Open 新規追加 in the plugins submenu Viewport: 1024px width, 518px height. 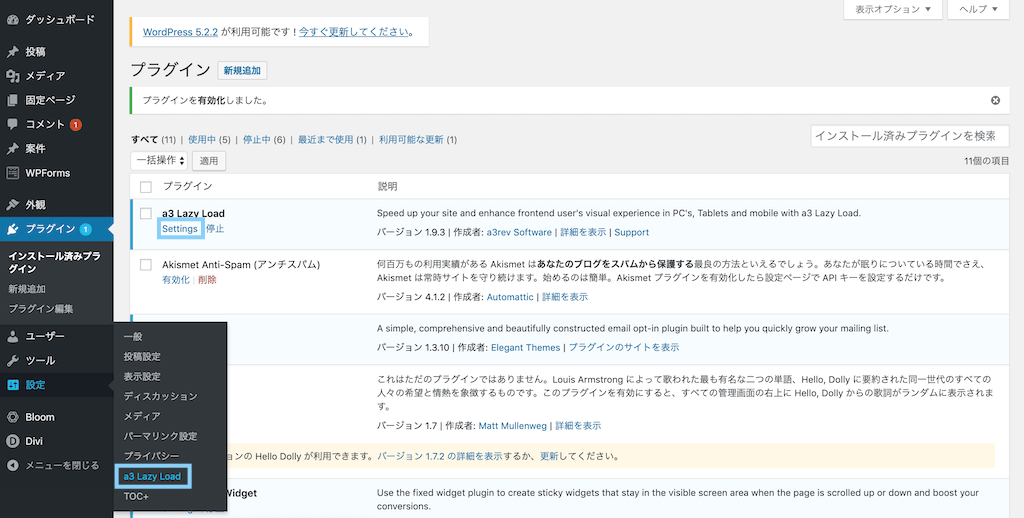27,289
